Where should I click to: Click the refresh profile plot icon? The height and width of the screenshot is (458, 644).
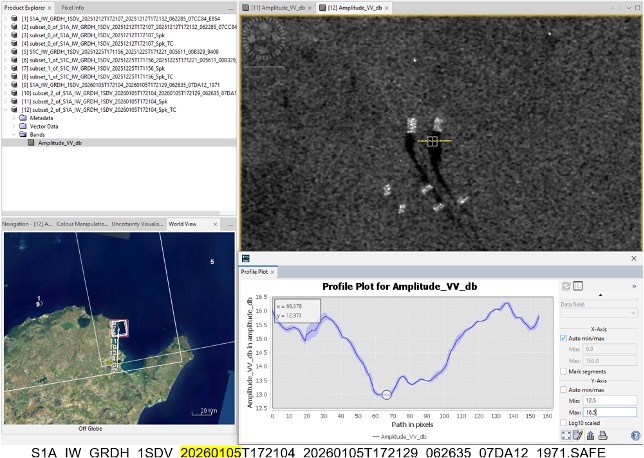(x=566, y=286)
